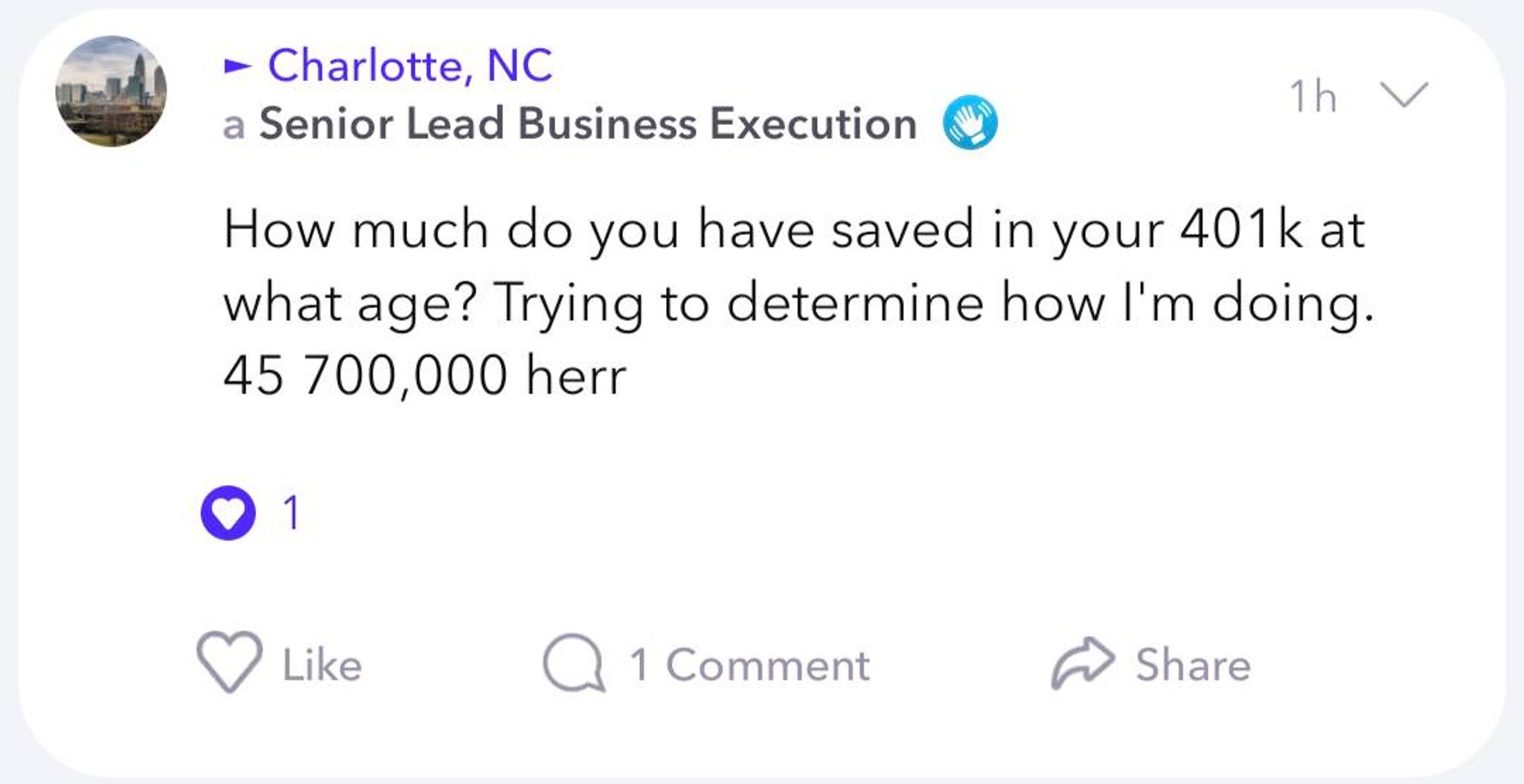Open Senior Lead Business Execution title
The image size is (1524, 784).
588,123
